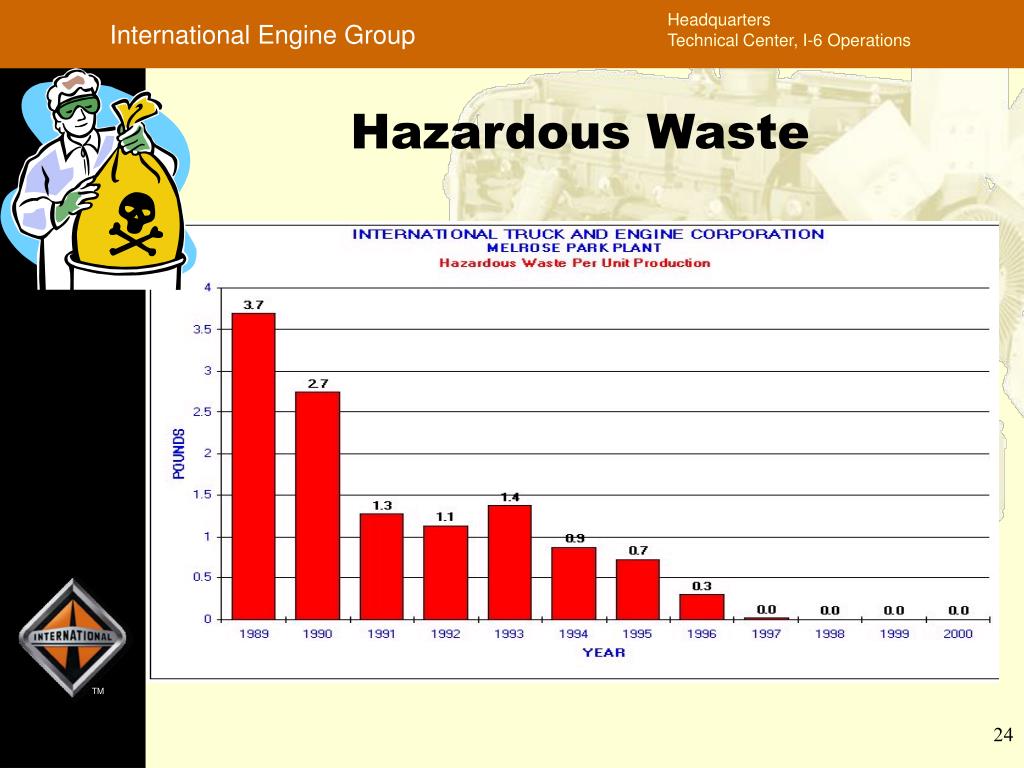
Task: Click the 1989 red bar
Action: [253, 466]
